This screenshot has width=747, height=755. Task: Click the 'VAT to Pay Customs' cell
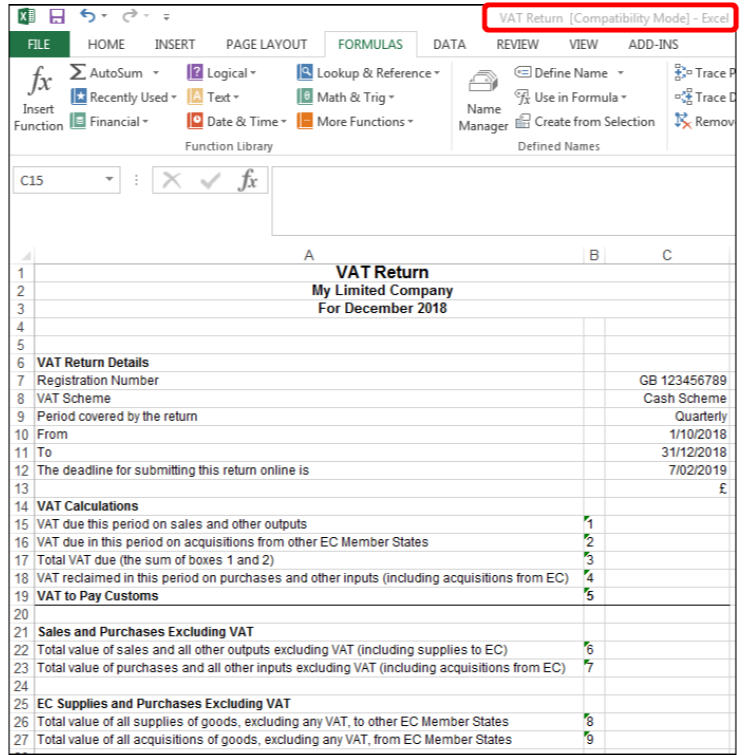click(x=309, y=596)
